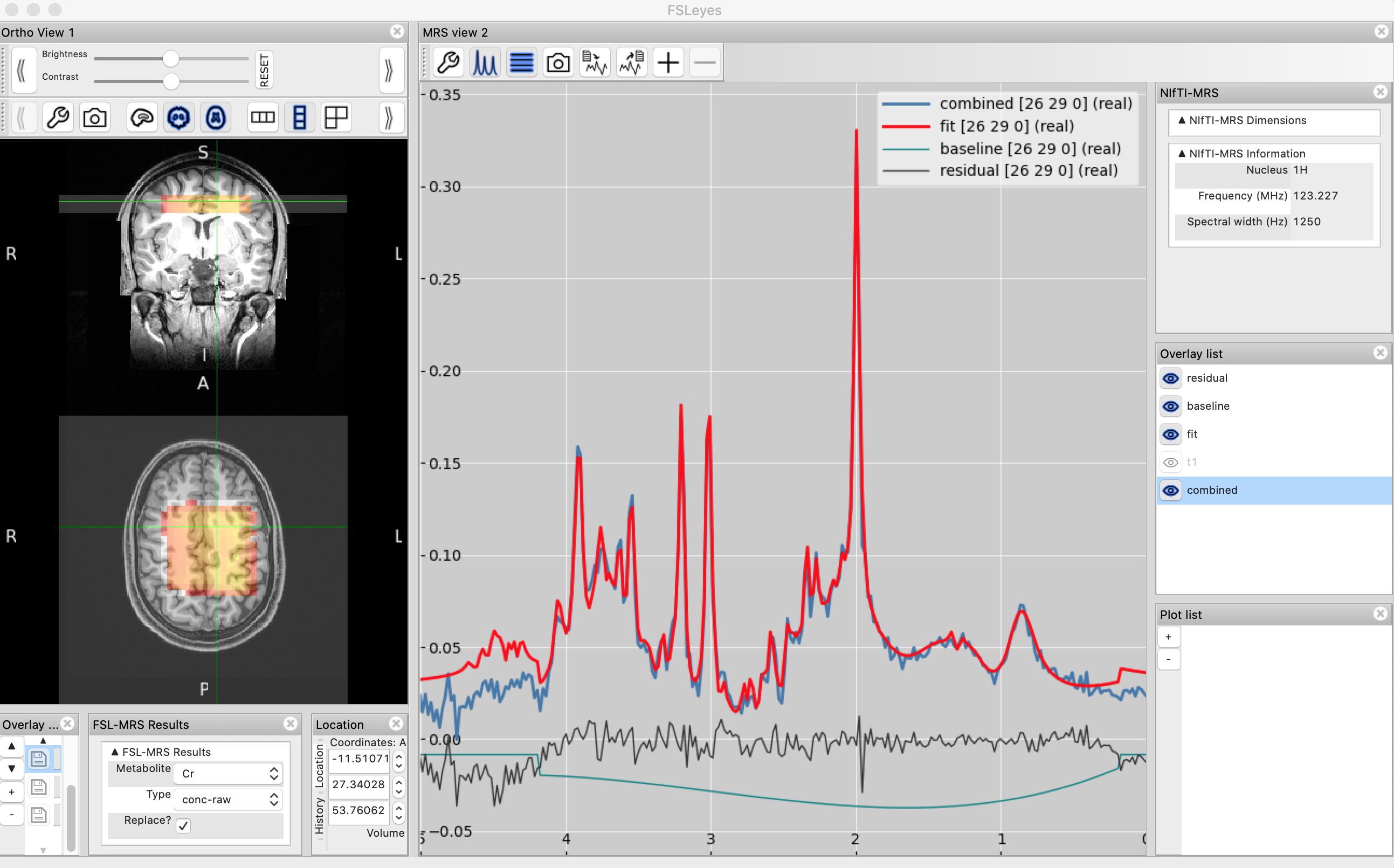1394x868 pixels.
Task: Click the plus add-plot toolbar icon
Action: tap(668, 63)
